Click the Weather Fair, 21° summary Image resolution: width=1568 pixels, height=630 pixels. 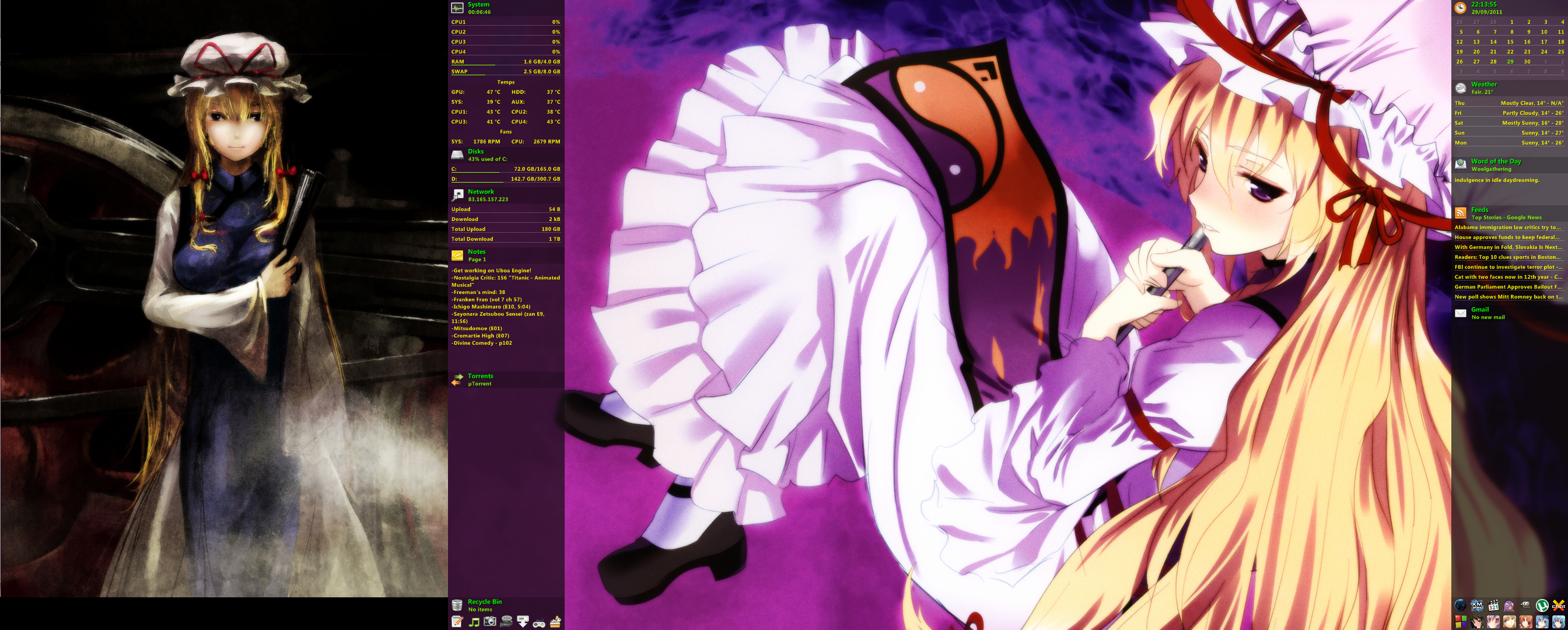click(x=1482, y=92)
